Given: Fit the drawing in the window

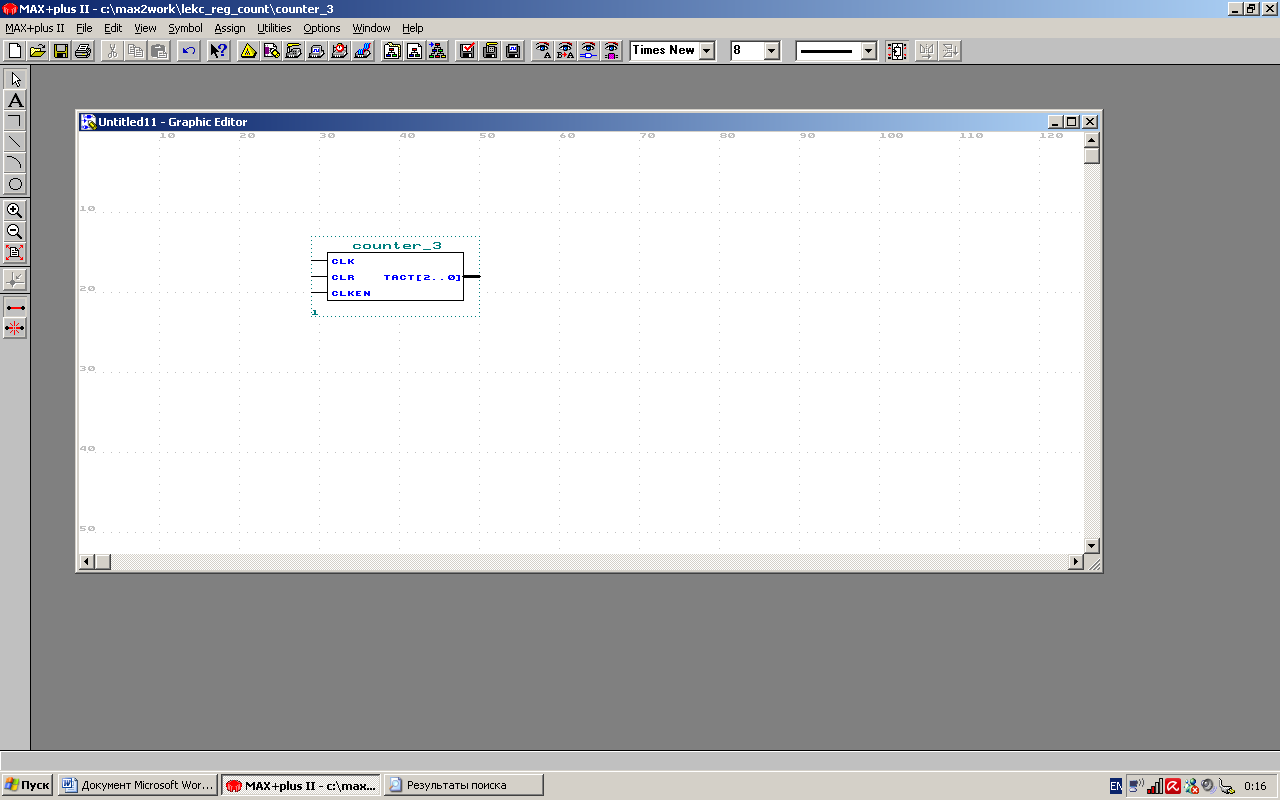Looking at the screenshot, I should (x=15, y=253).
